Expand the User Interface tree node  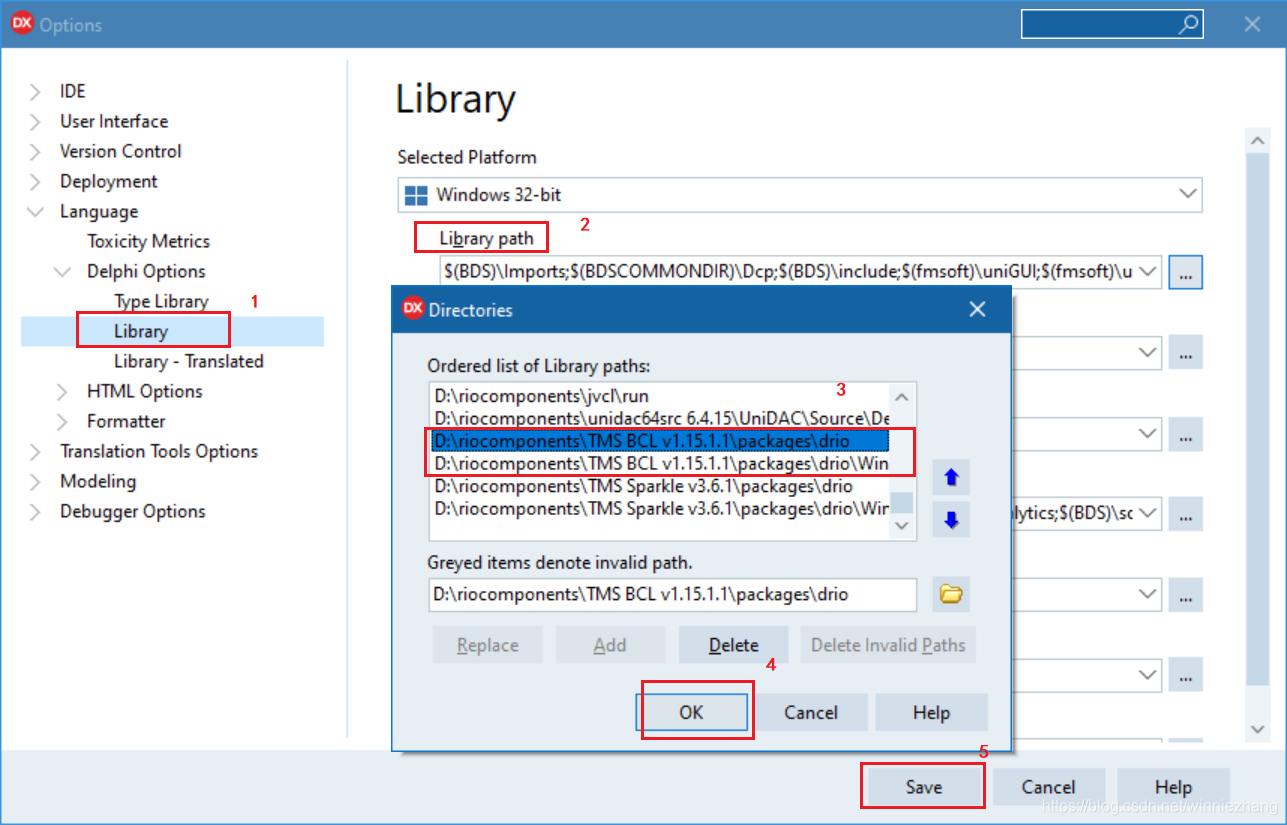click(36, 122)
